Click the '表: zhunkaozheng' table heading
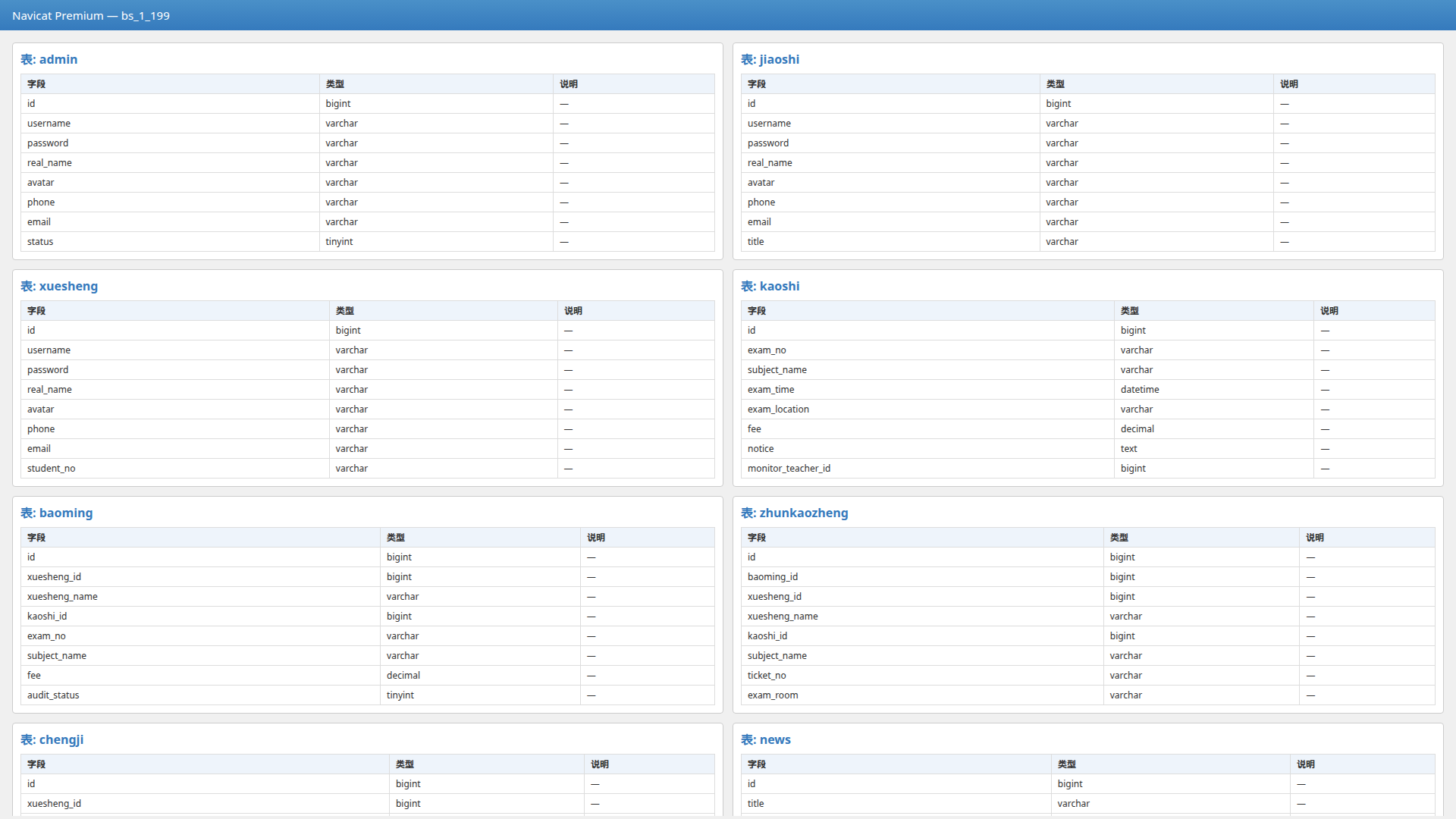Viewport: 1456px width, 819px height. click(794, 513)
